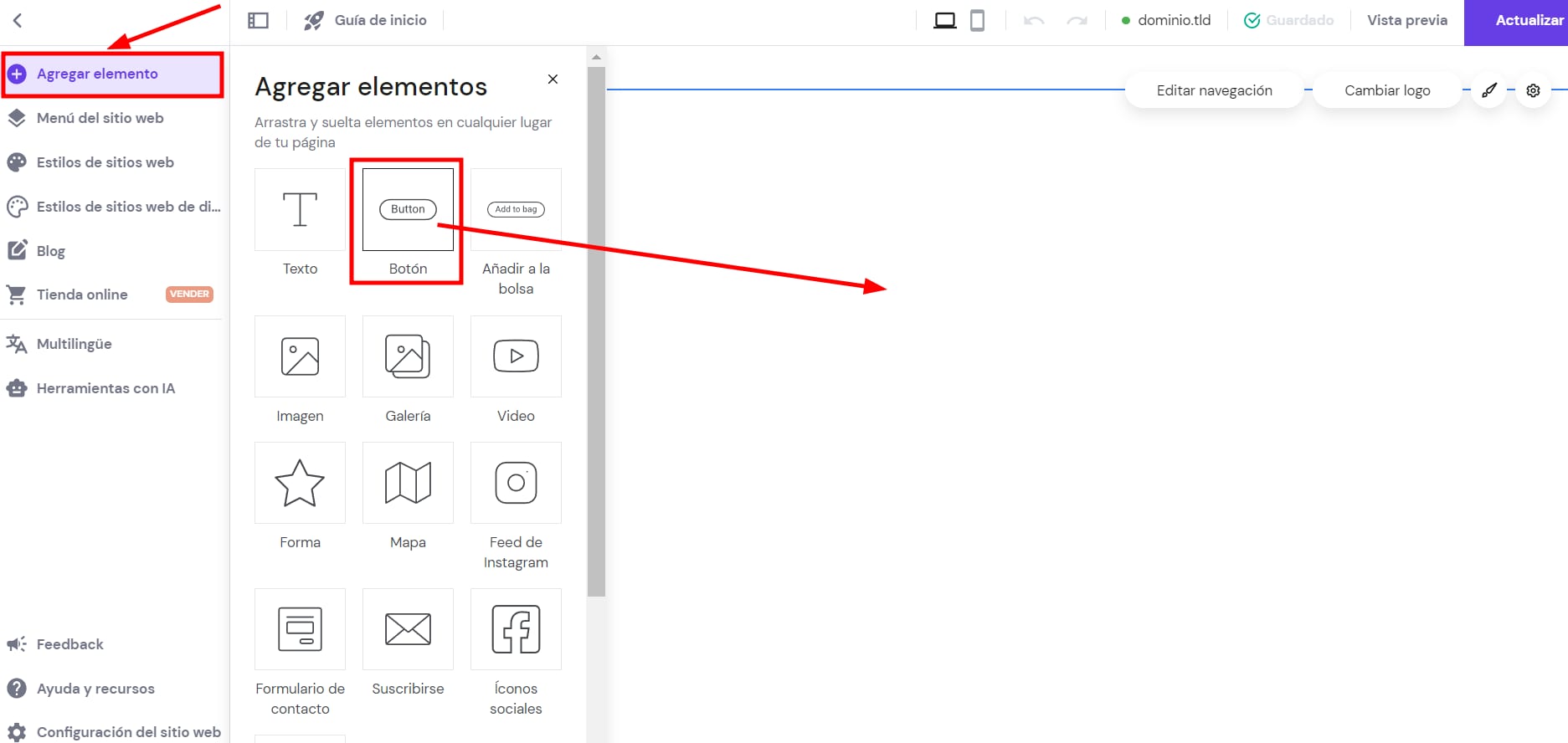Click the back arrow in top-left corner
Viewport: 1568px width, 743px height.
point(18,20)
